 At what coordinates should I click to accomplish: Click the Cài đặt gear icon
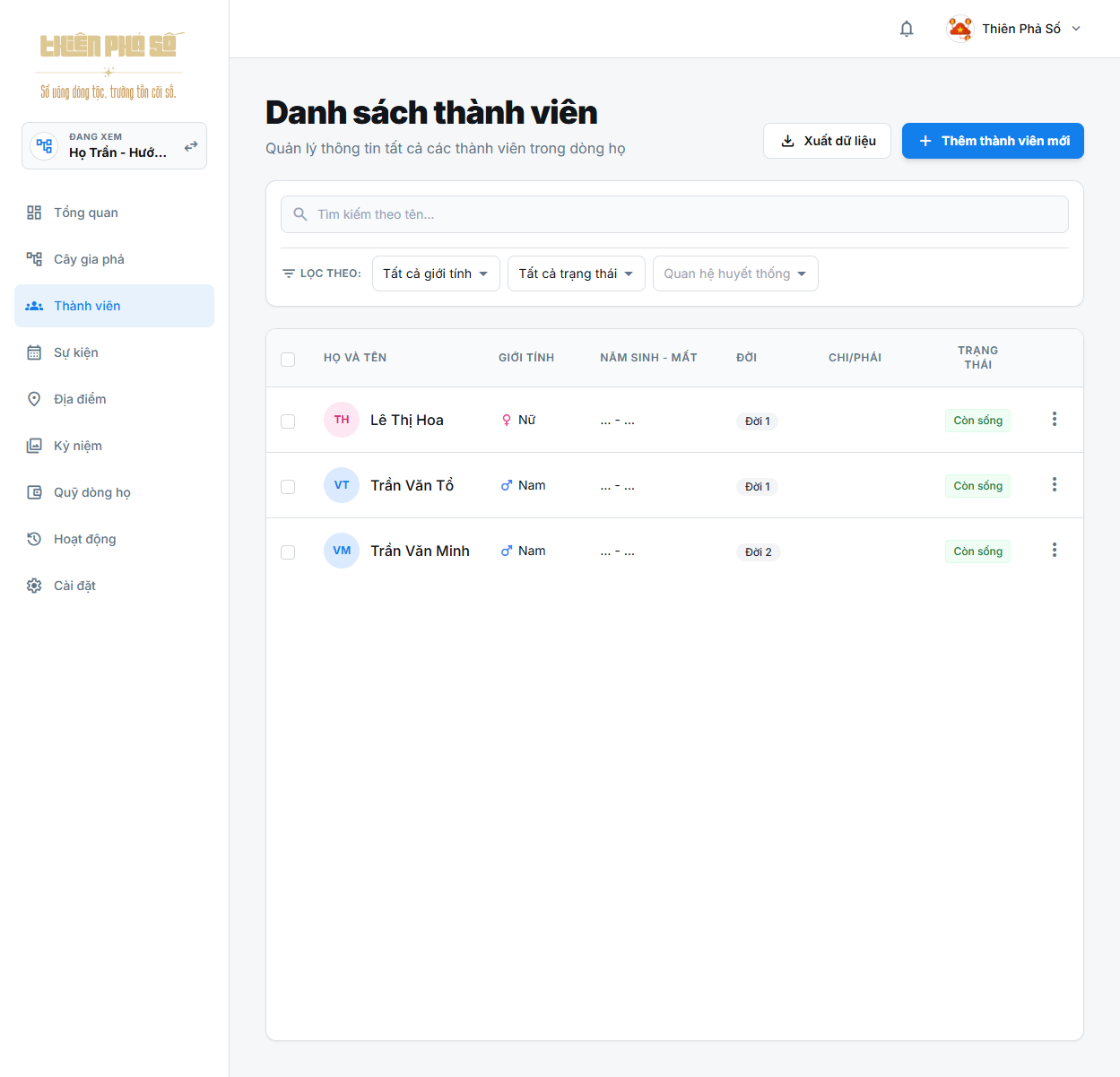pos(34,586)
